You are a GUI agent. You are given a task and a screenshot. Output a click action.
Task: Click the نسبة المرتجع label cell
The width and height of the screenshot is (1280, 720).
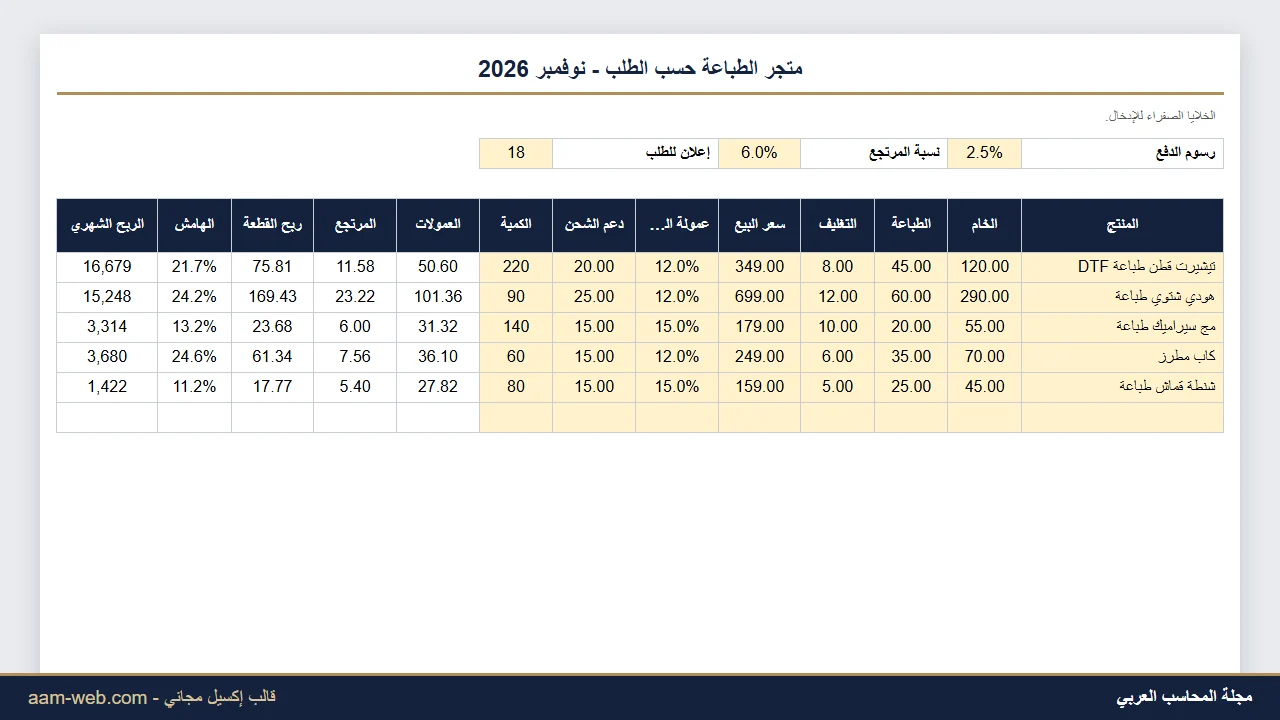pyautogui.click(x=874, y=153)
